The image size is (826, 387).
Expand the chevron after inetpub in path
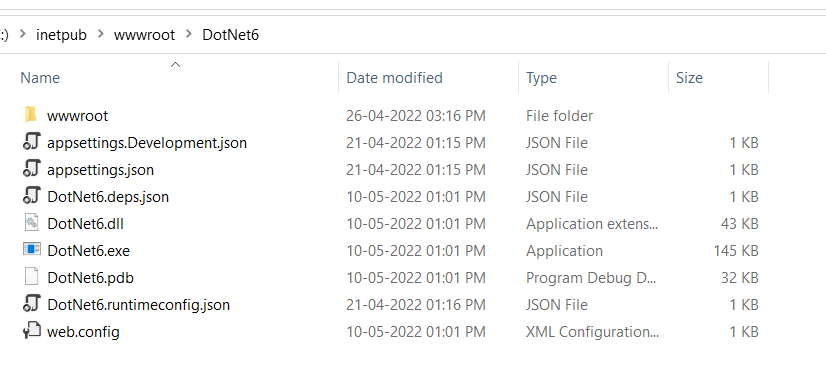[x=100, y=35]
